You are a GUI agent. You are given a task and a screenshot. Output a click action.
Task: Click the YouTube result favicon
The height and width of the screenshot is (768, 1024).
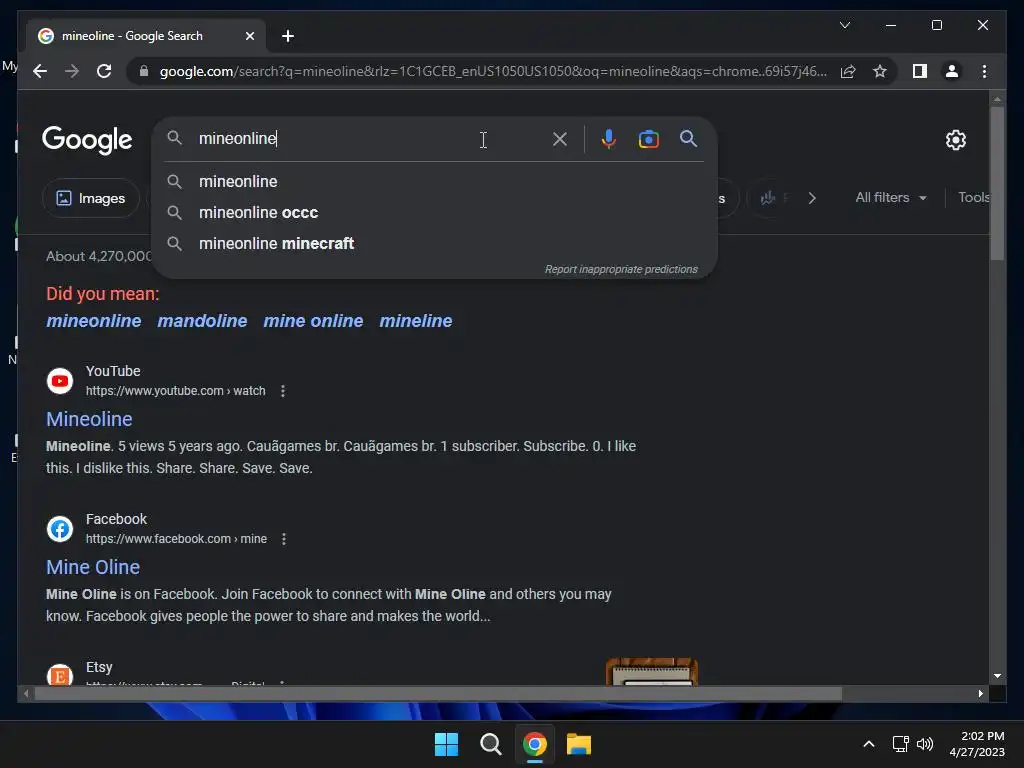coord(60,381)
